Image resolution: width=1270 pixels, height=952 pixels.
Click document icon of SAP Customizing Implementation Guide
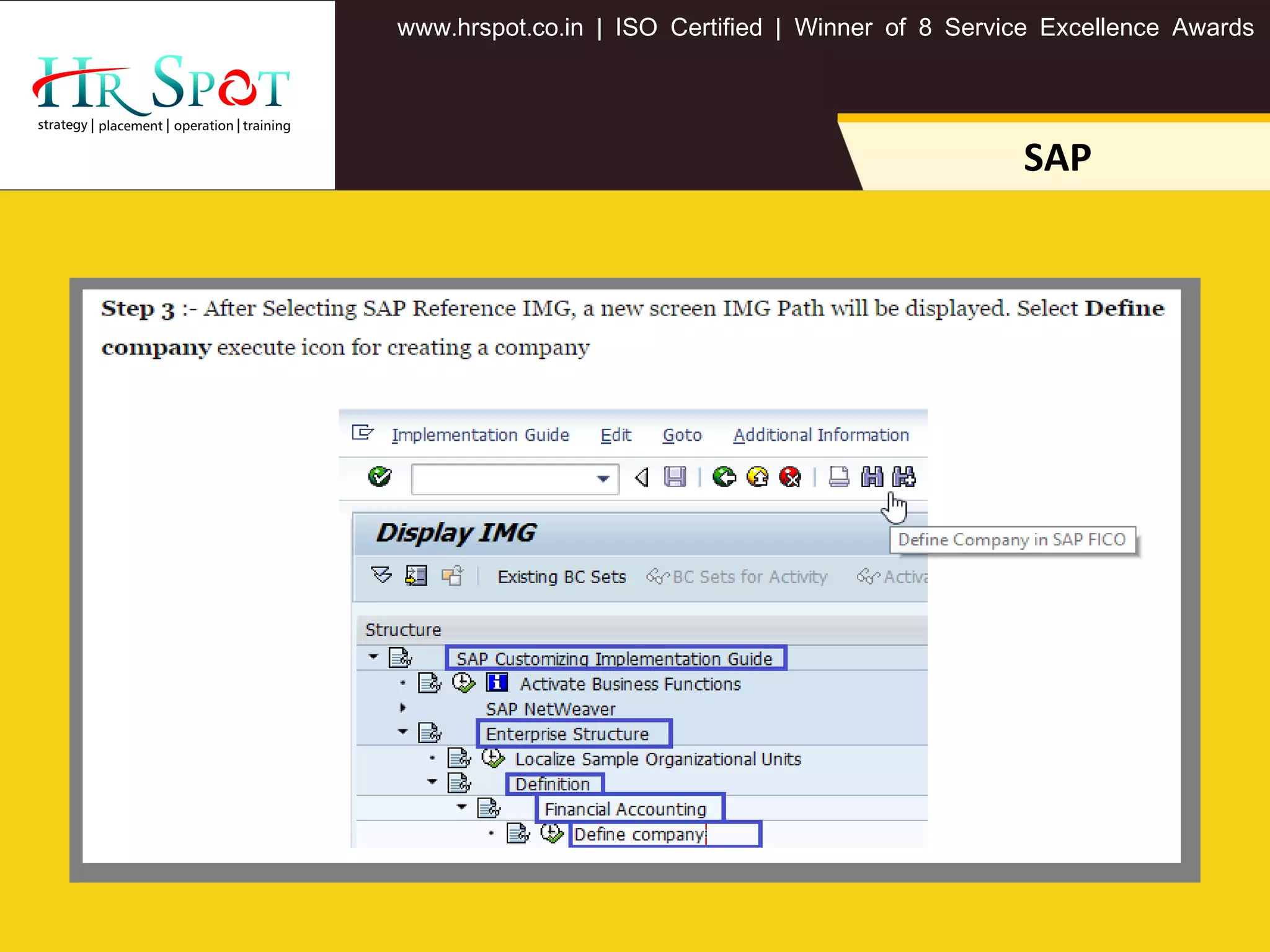400,658
